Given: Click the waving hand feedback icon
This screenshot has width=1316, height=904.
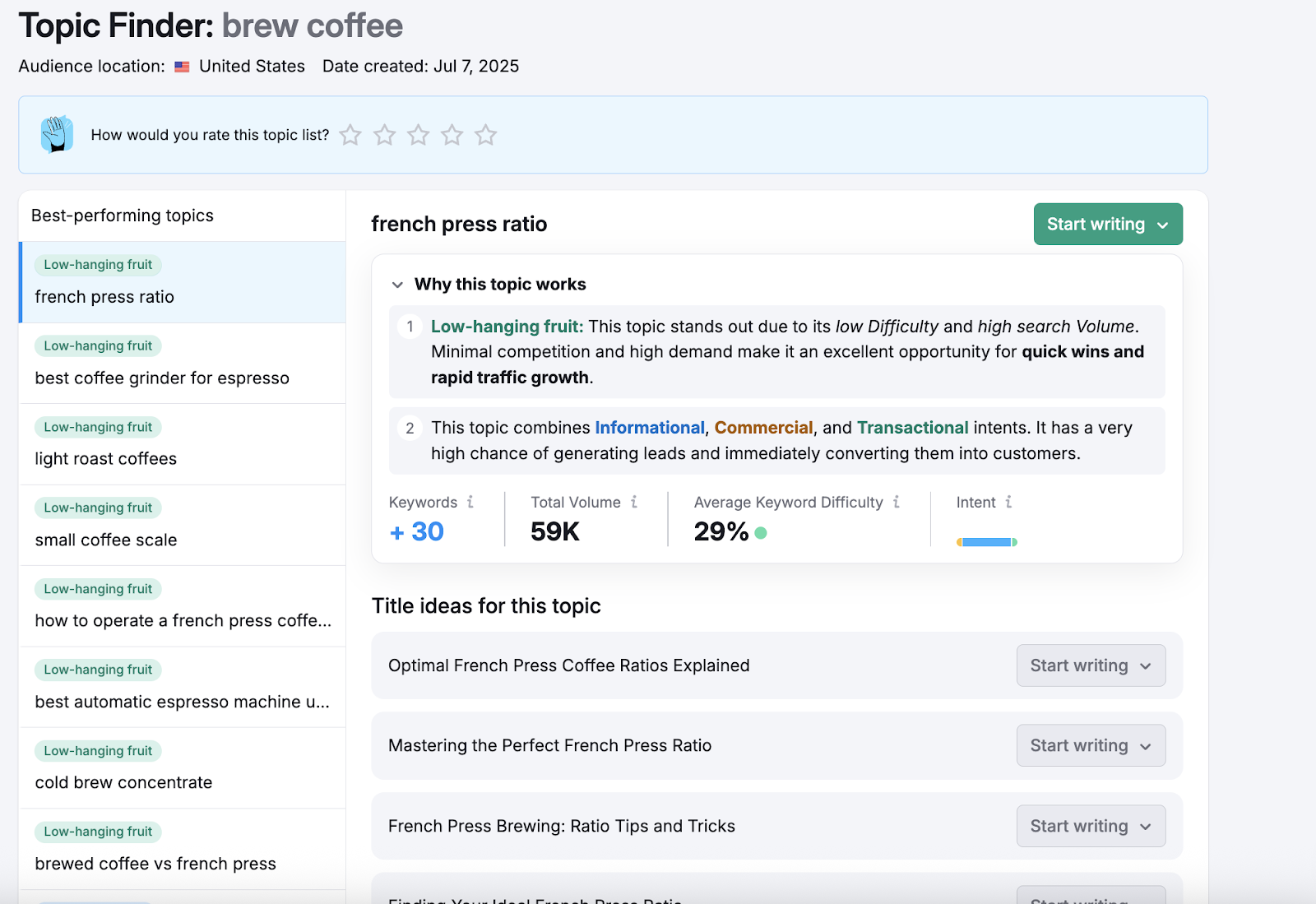Looking at the screenshot, I should [57, 134].
